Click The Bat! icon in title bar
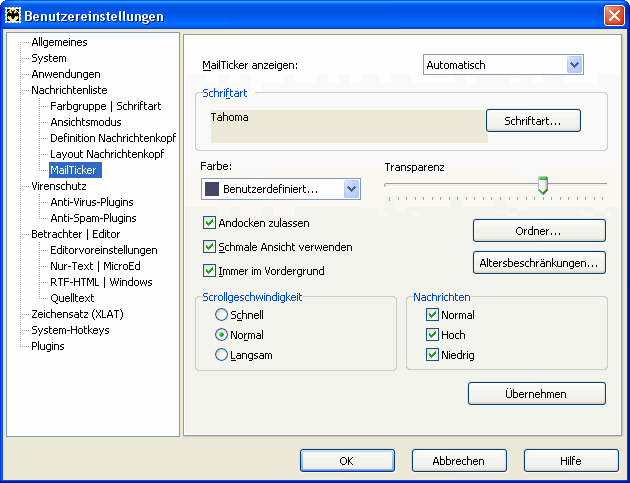The height and width of the screenshot is (483, 630). point(13,16)
